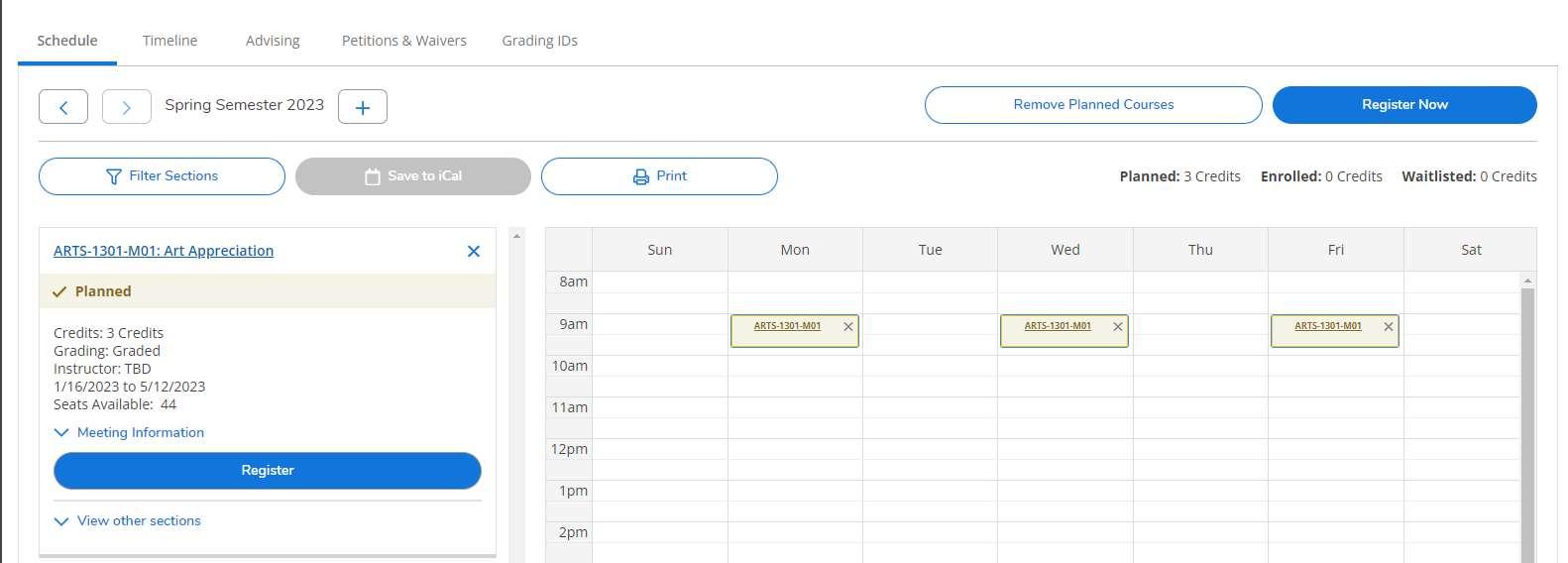
Task: Remove Wednesday ARTS-1301-M01 calendar block
Action: (1118, 327)
